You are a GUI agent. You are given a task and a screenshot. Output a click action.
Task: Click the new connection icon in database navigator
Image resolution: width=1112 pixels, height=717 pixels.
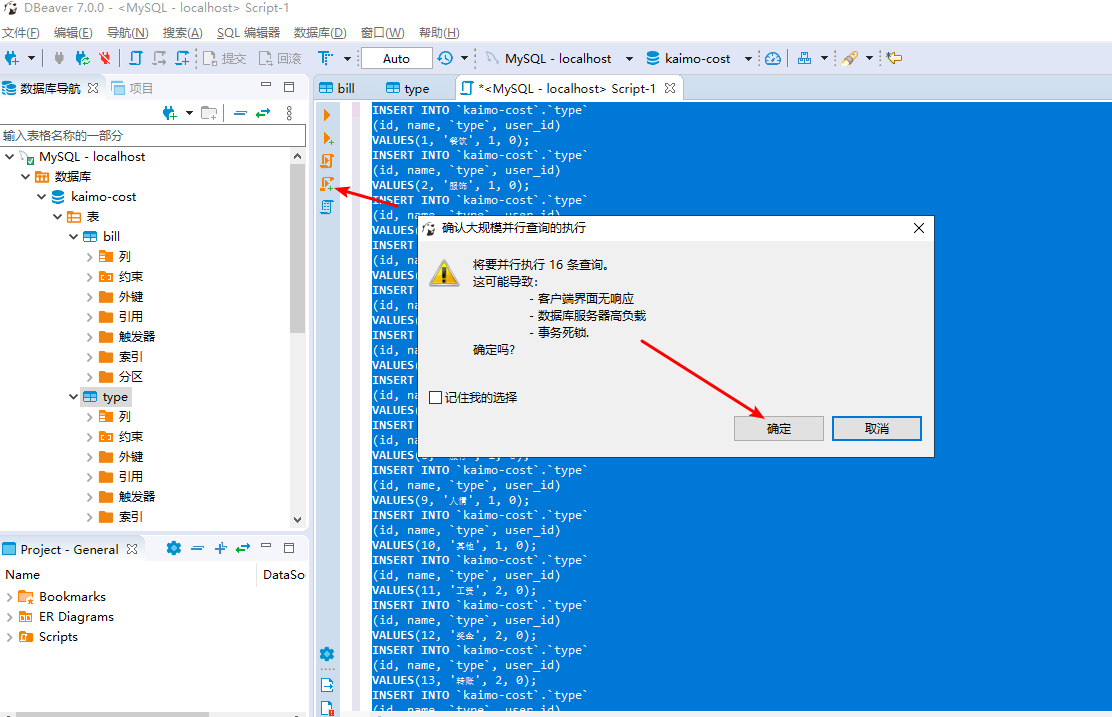169,113
